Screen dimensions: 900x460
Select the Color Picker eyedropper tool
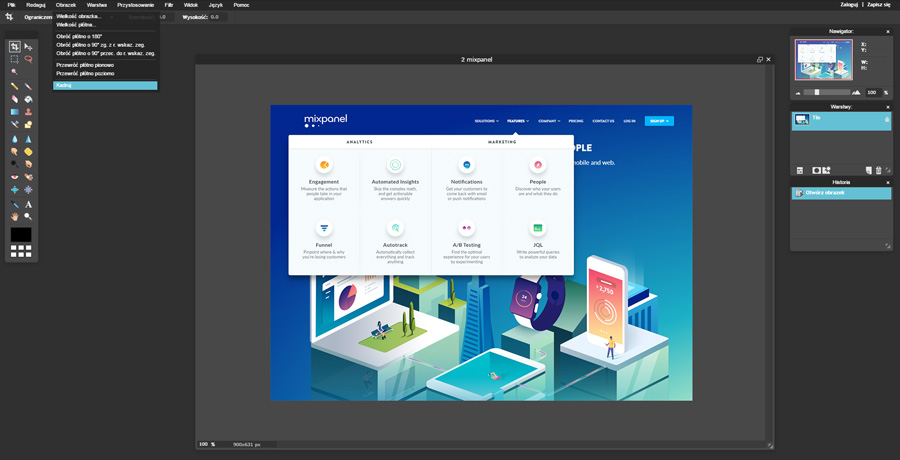14,204
